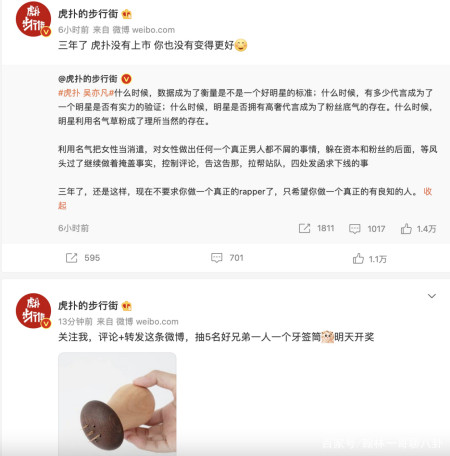This screenshot has width=450, height=456.
Task: Open the toothpick holder image thumbnail
Action: click(x=117, y=404)
